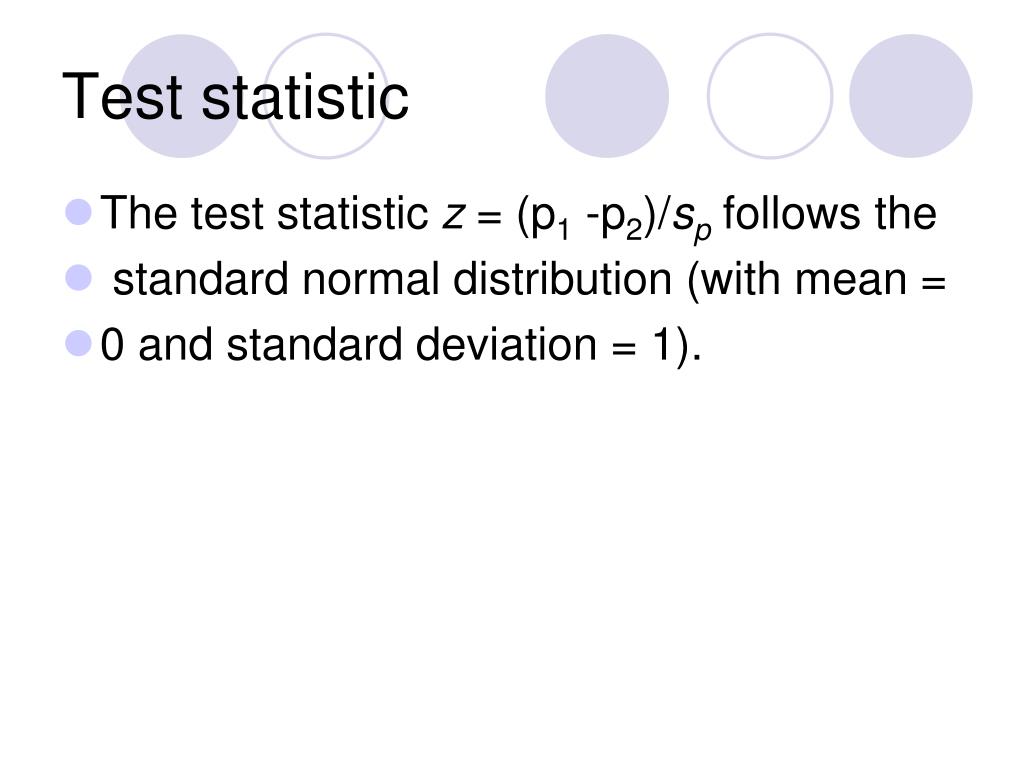The image size is (1024, 768).
Task: Select the outlined circle behind the word 'statistic'
Action: 326,96
